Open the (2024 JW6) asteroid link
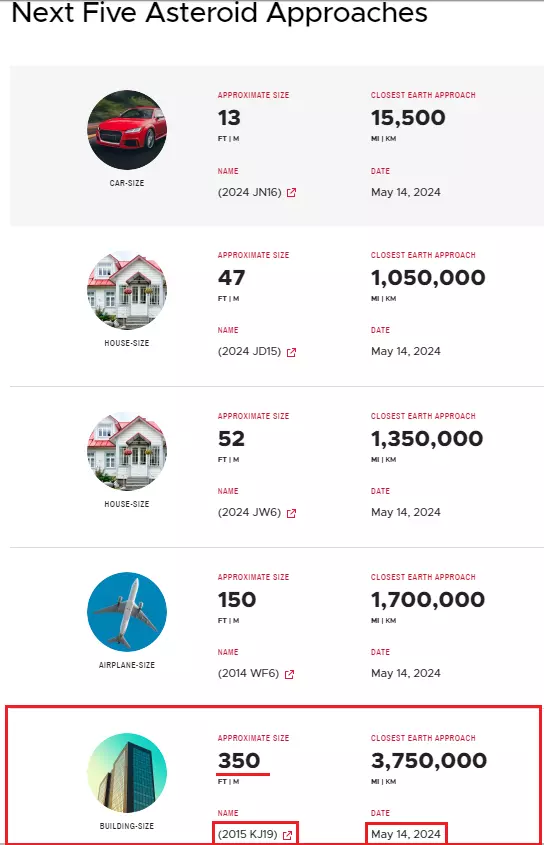 [250, 512]
